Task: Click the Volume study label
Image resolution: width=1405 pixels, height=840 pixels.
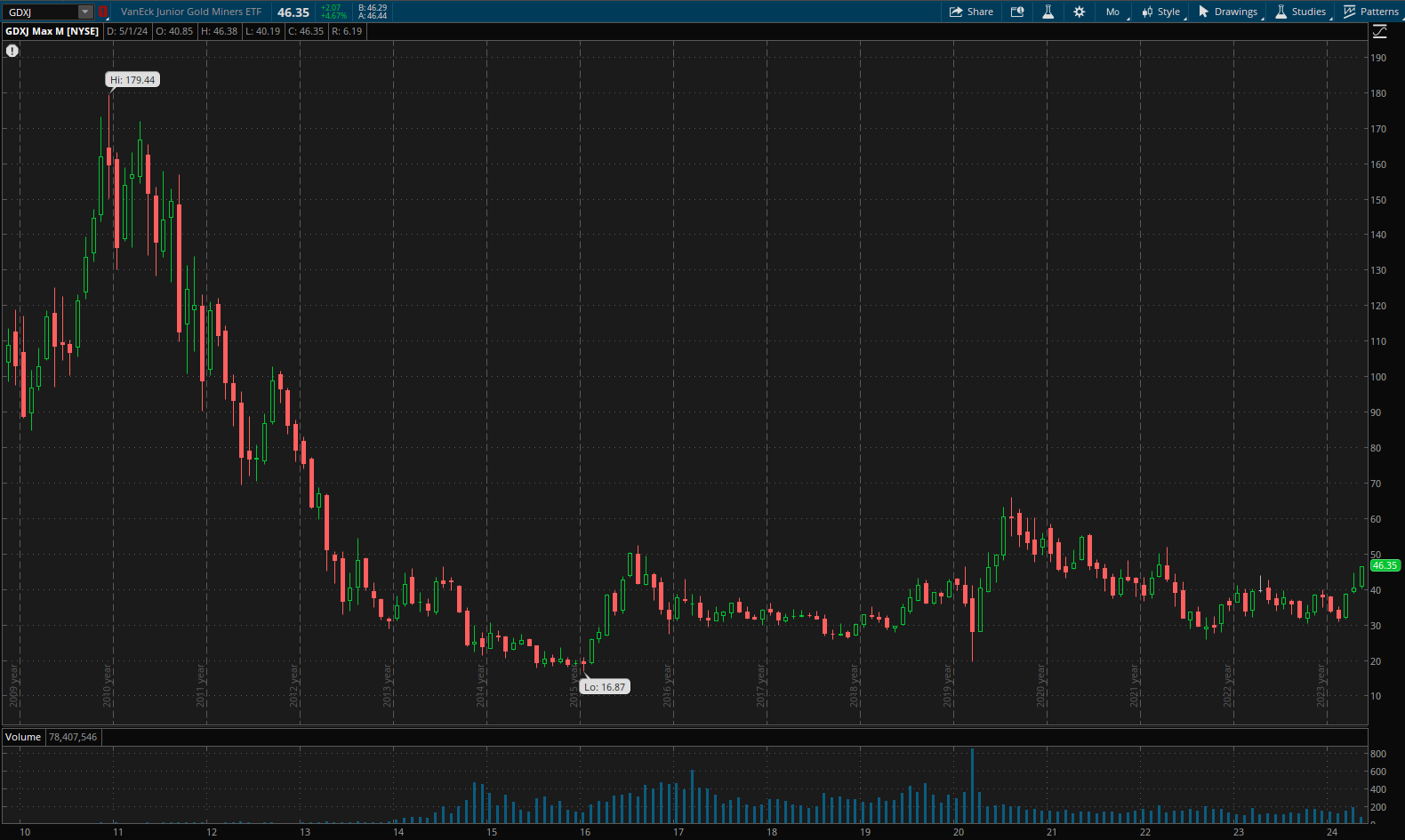Action: [23, 737]
